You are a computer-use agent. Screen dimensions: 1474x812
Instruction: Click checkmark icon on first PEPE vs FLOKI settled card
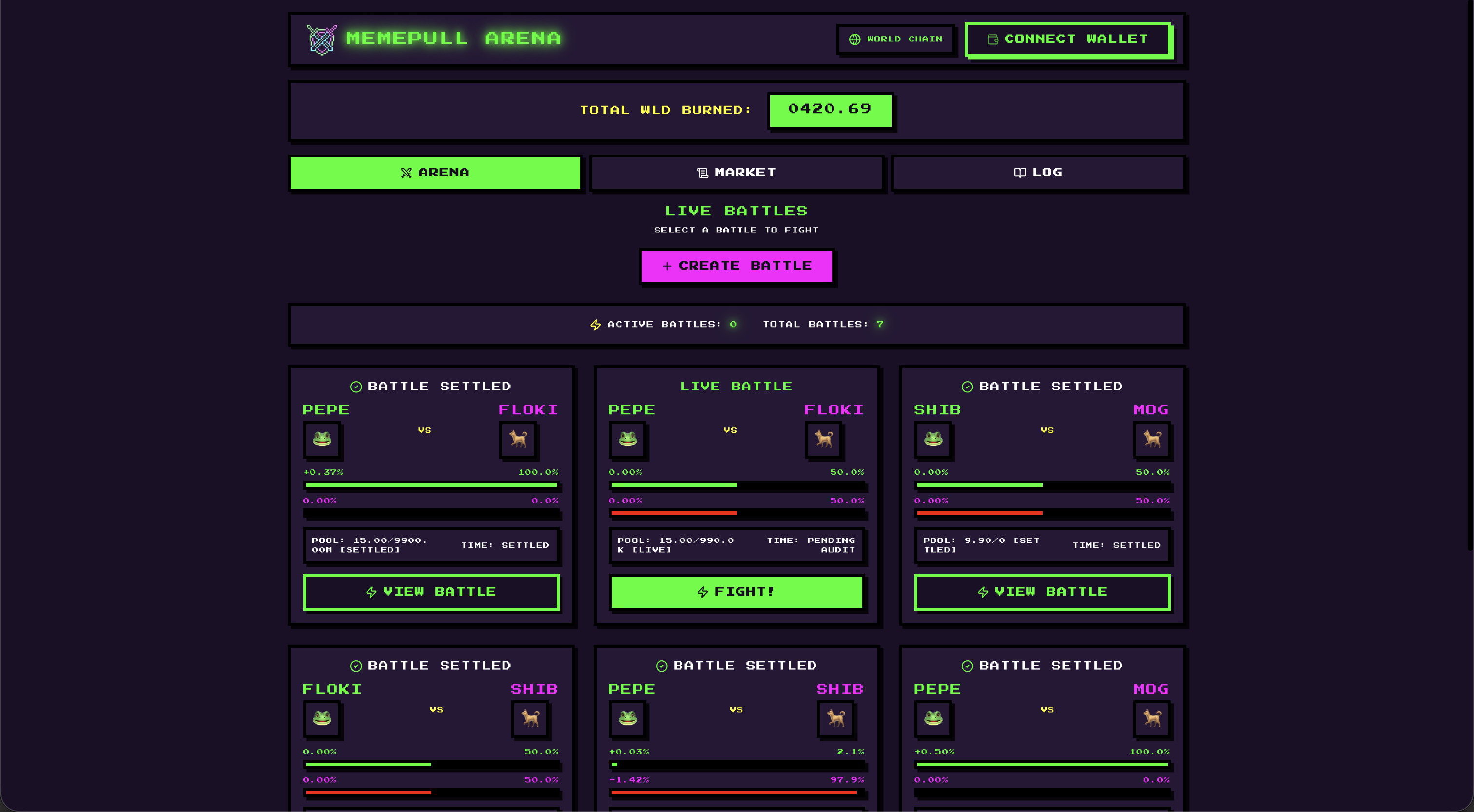356,387
